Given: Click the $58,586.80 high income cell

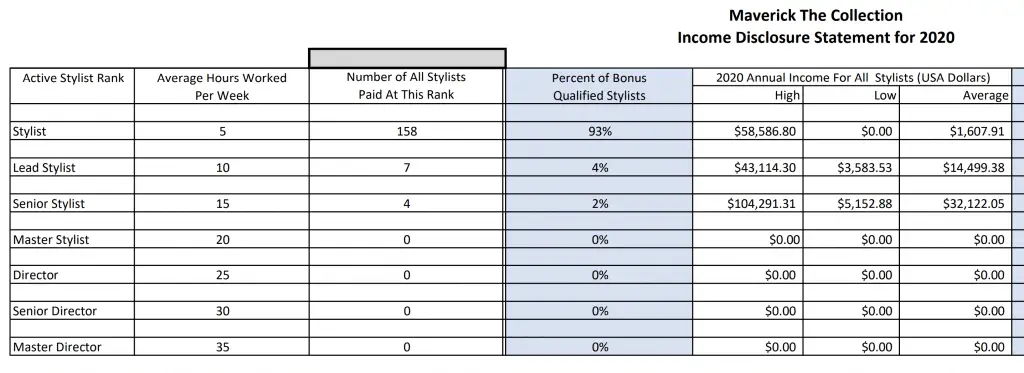Looking at the screenshot, I should coord(748,131).
